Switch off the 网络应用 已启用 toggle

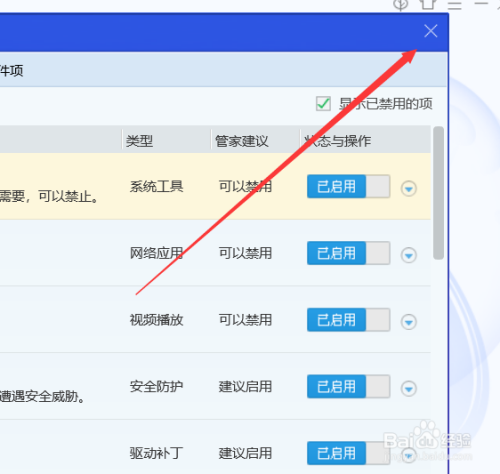point(348,253)
